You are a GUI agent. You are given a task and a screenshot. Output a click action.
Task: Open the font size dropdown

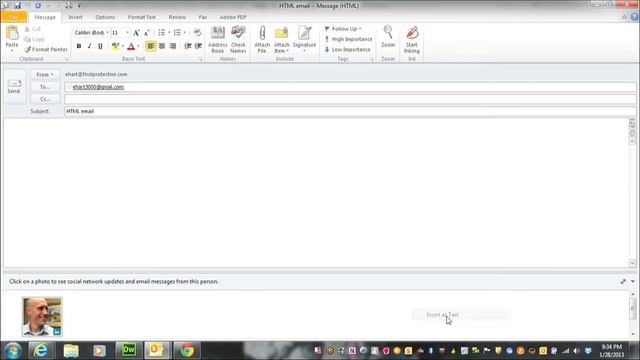[127, 33]
